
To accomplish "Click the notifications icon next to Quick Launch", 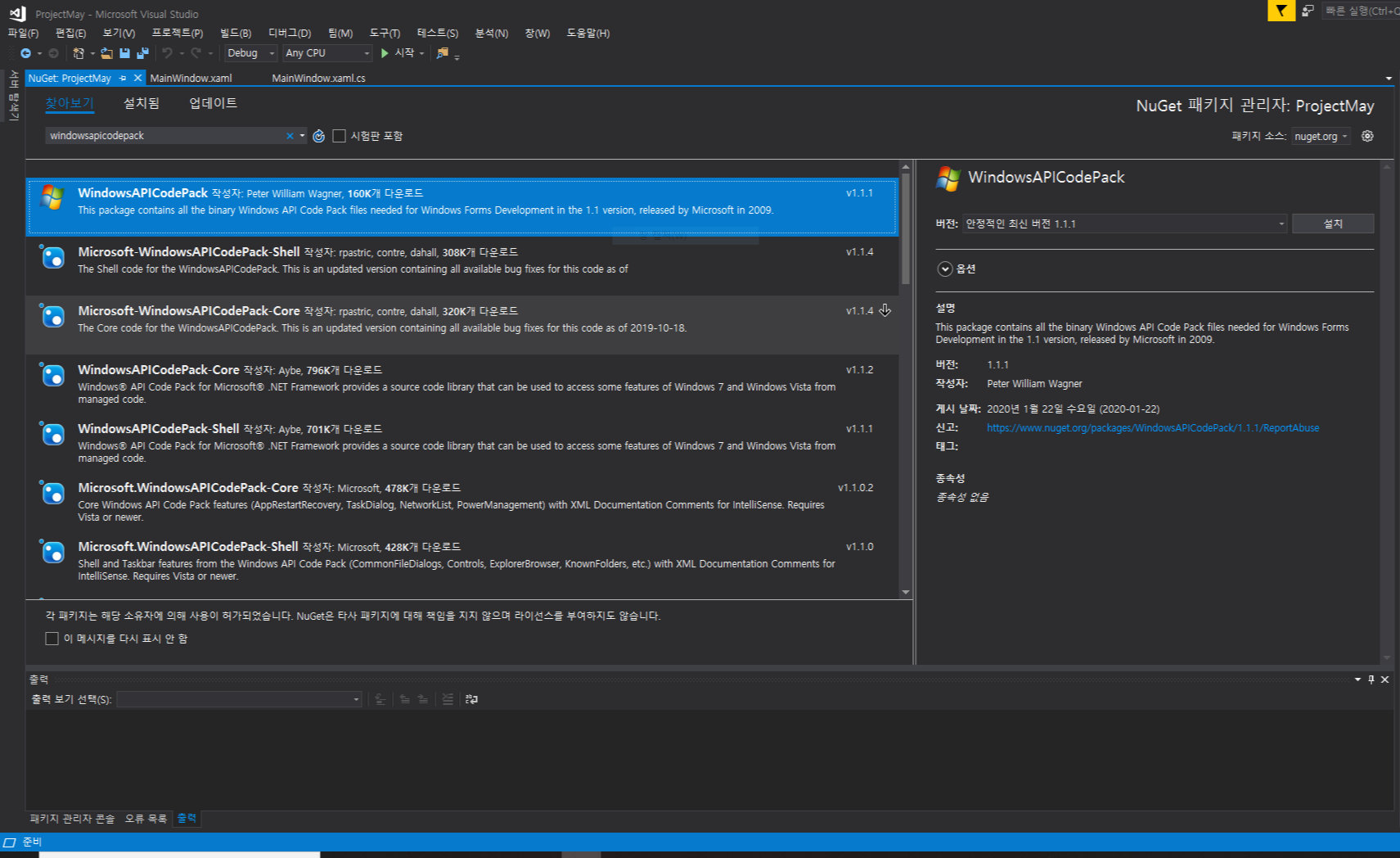I will (x=1308, y=11).
